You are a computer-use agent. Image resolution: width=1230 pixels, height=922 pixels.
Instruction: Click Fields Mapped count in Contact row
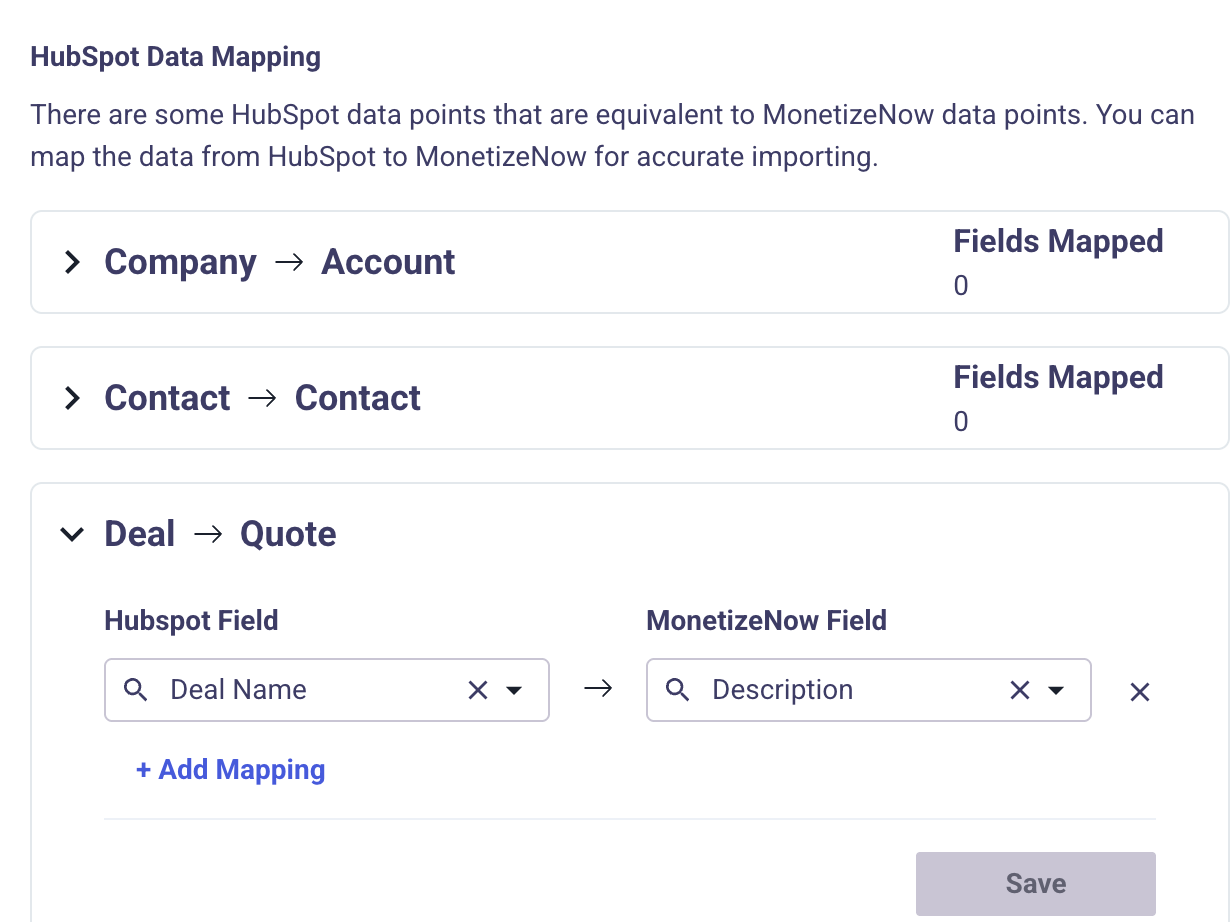[x=961, y=423]
